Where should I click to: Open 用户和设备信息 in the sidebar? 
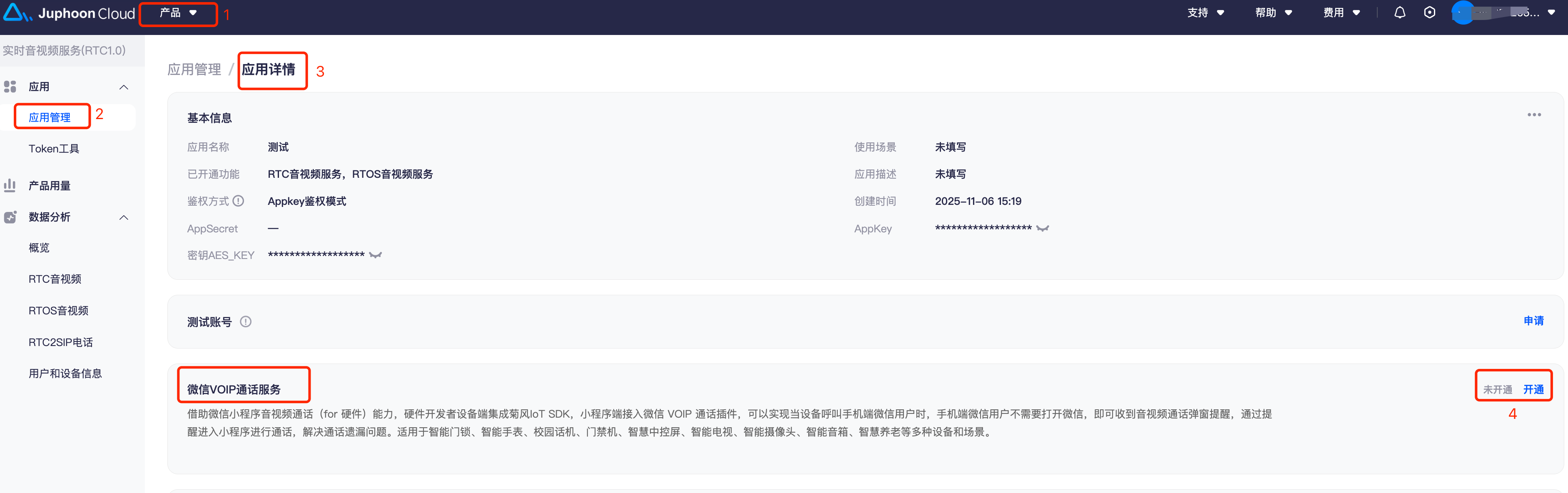coord(65,373)
